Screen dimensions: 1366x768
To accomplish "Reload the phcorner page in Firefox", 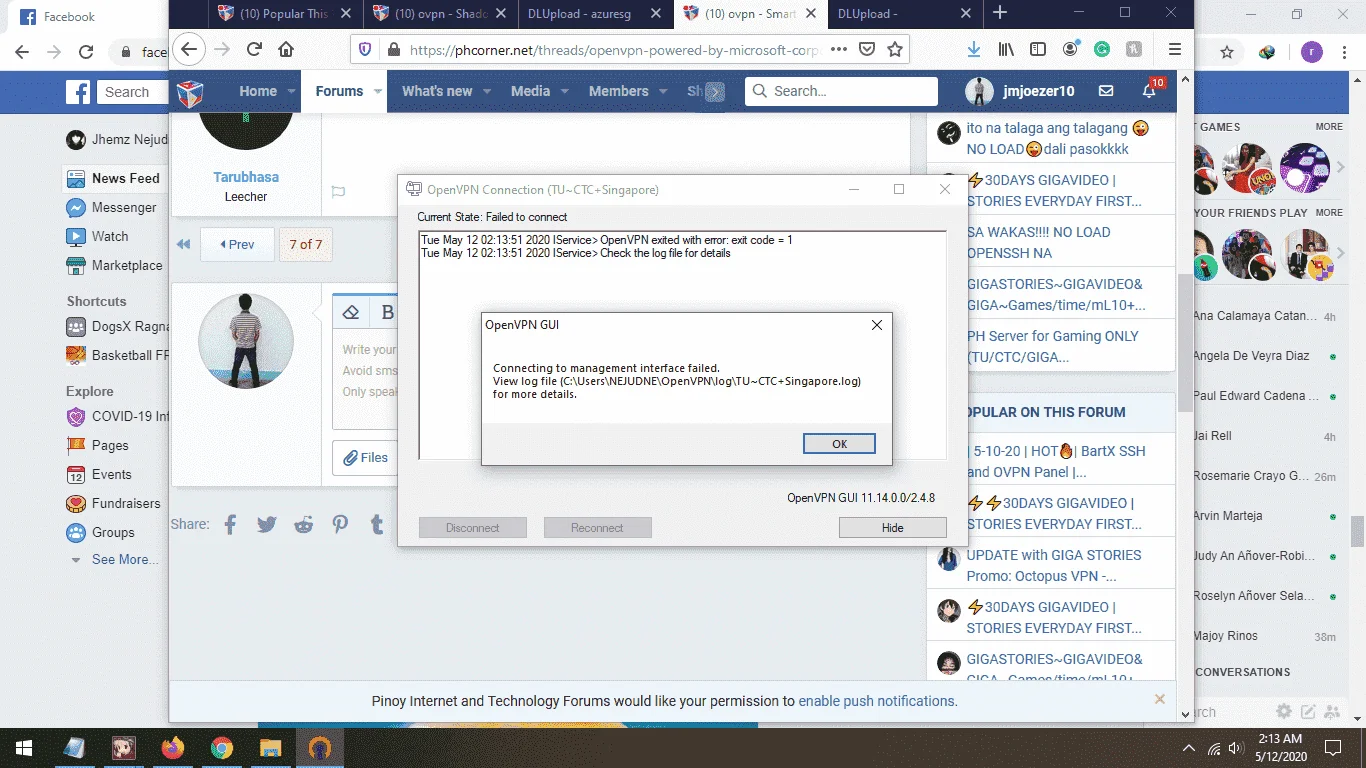I will tap(254, 49).
